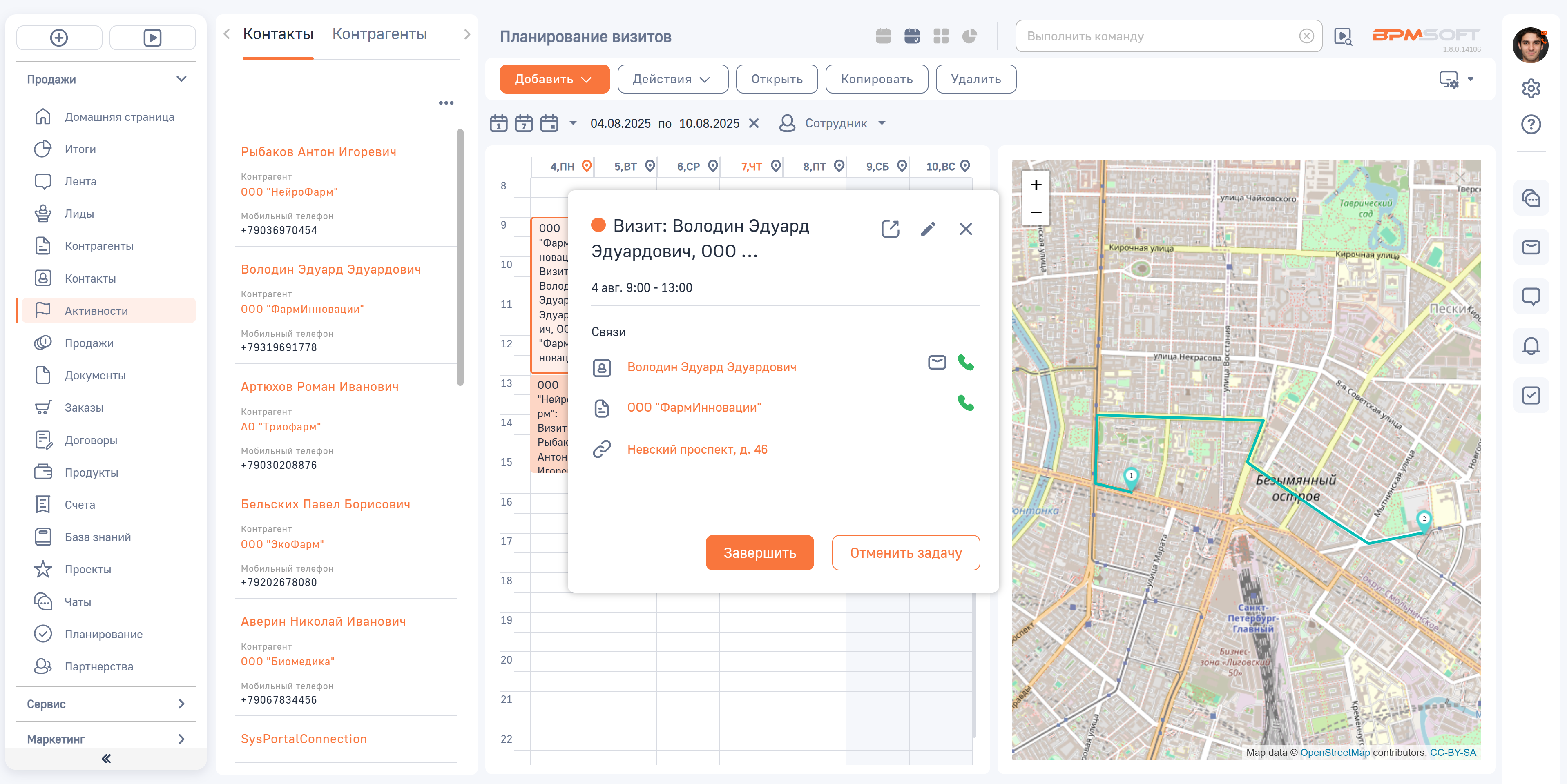Screen dimensions: 1567x784
Task: Select the seven-day calendar view icon
Action: [524, 123]
